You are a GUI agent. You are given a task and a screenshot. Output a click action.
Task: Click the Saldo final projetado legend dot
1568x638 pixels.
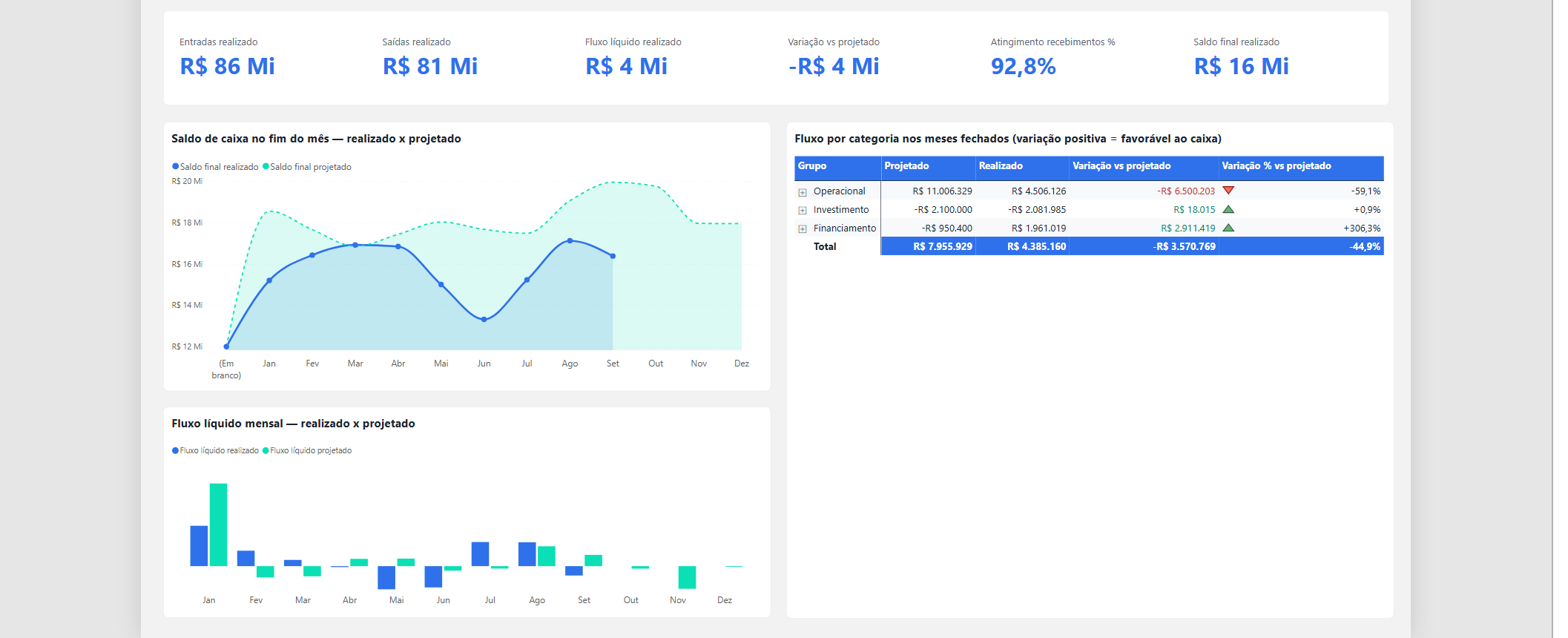[x=266, y=166]
